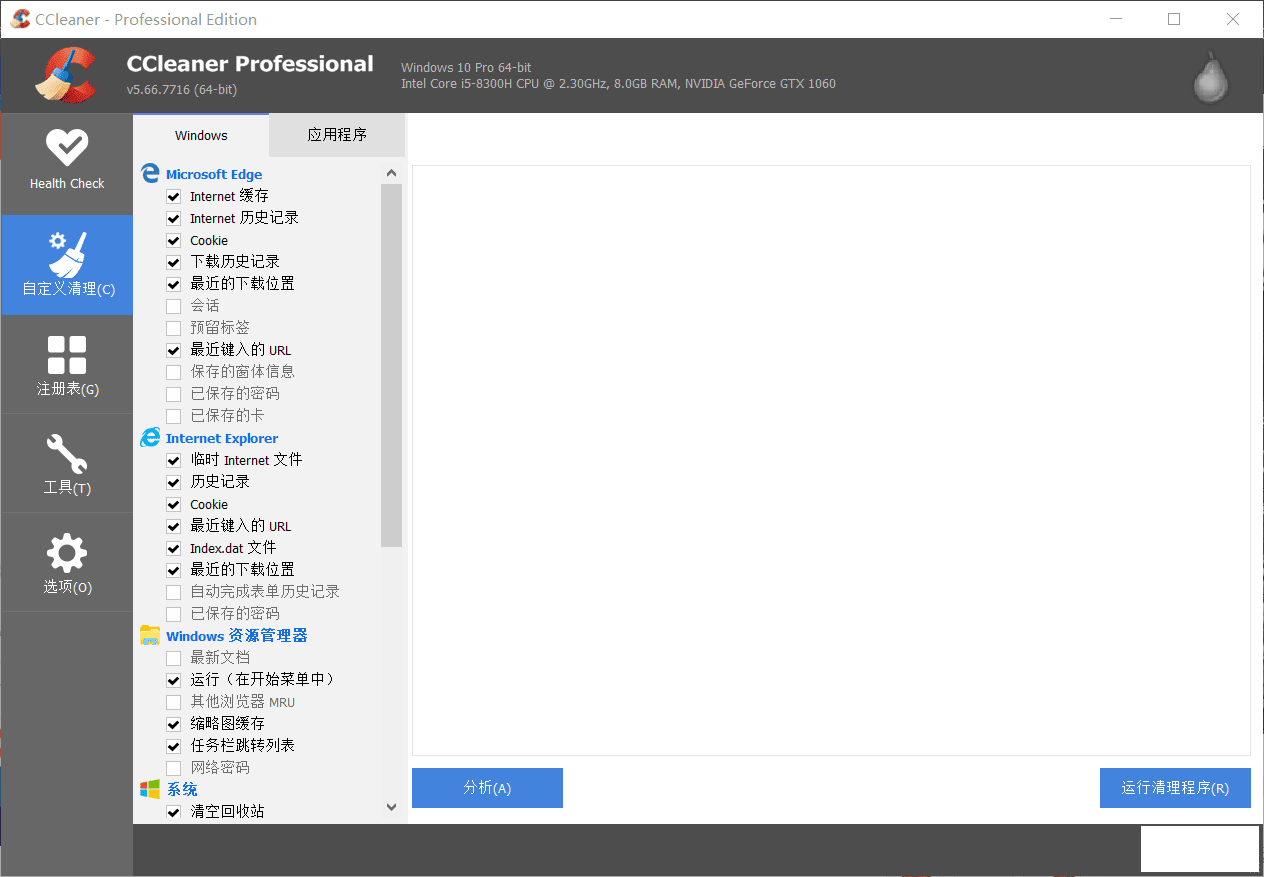The width and height of the screenshot is (1264, 877).
Task: Select the 系统 section header
Action: (182, 790)
